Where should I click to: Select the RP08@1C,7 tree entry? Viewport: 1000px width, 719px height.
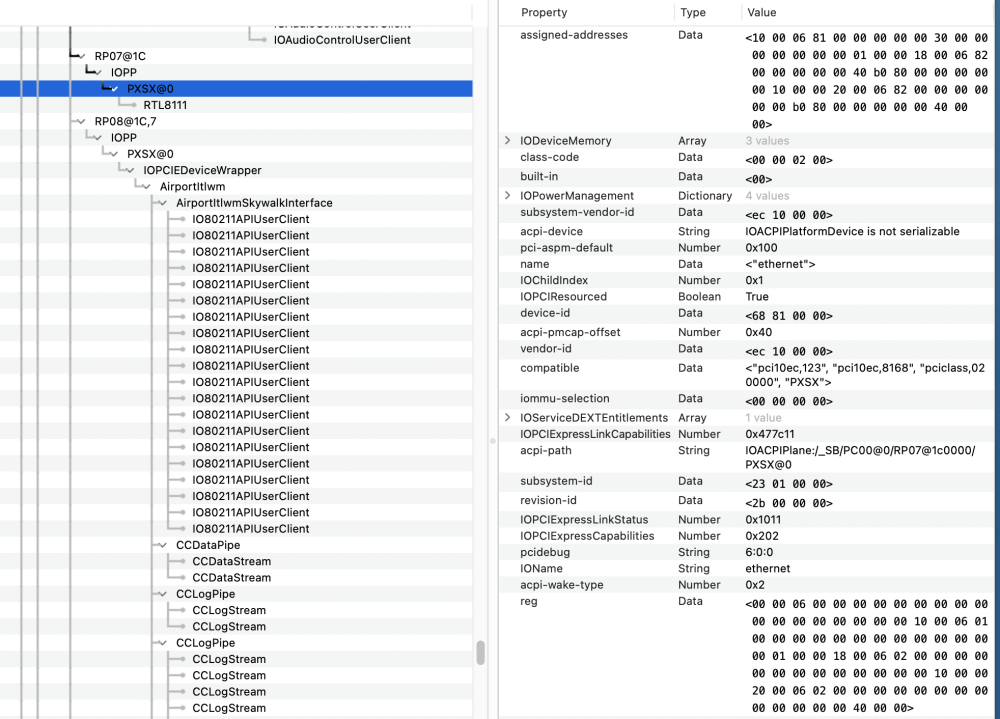pos(126,121)
